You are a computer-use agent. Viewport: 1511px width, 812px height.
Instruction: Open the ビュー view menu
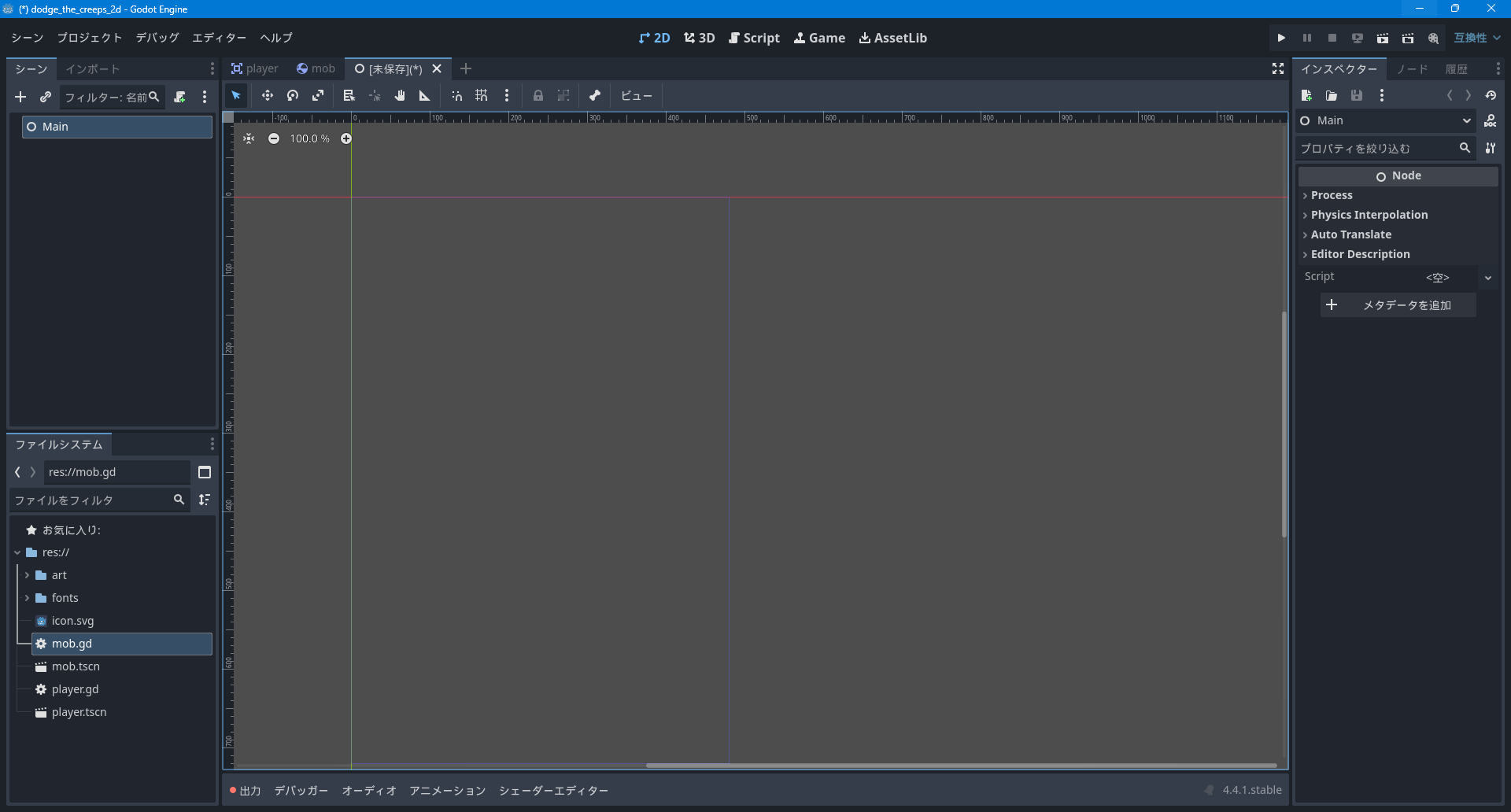pos(637,96)
